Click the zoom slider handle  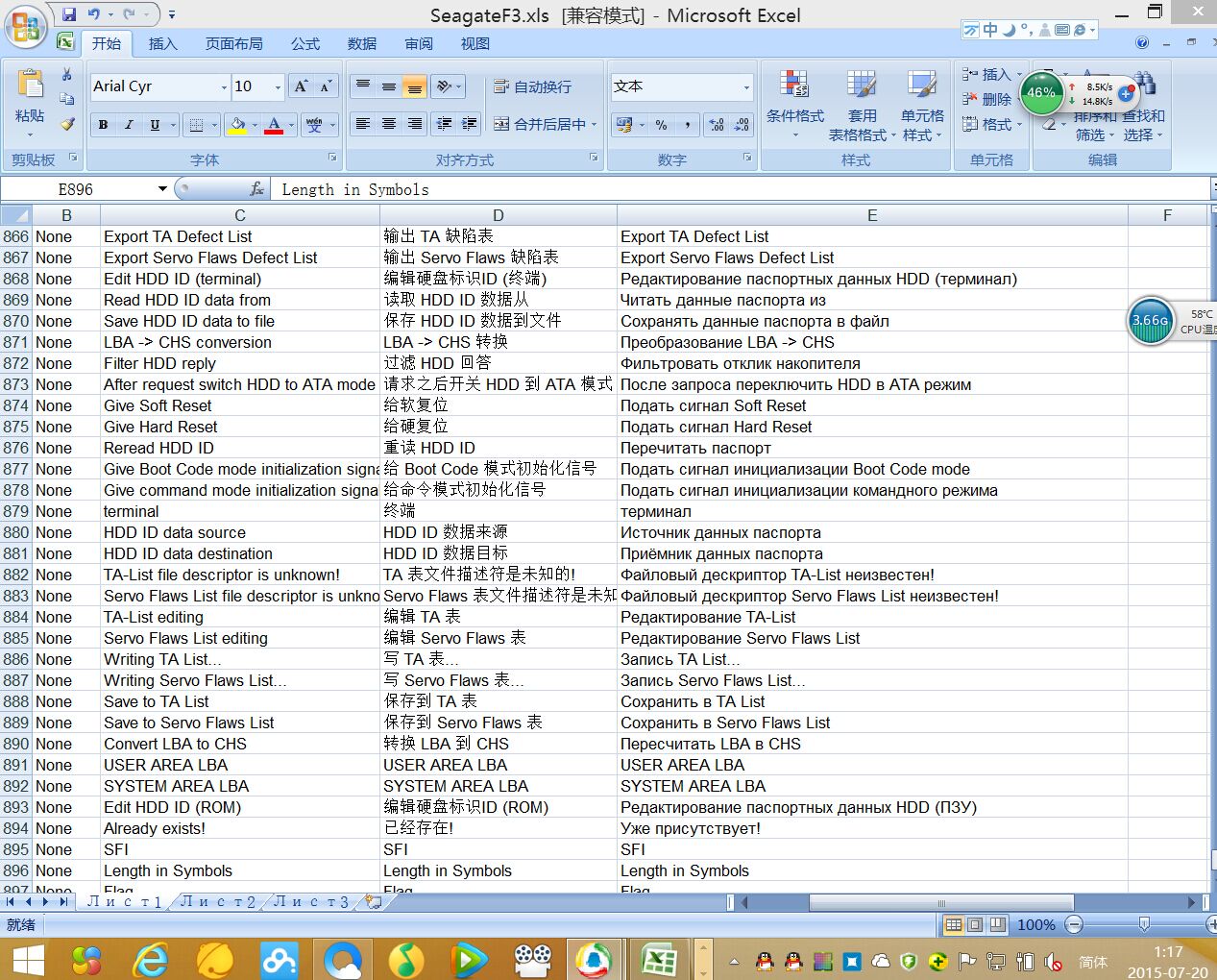[1144, 924]
